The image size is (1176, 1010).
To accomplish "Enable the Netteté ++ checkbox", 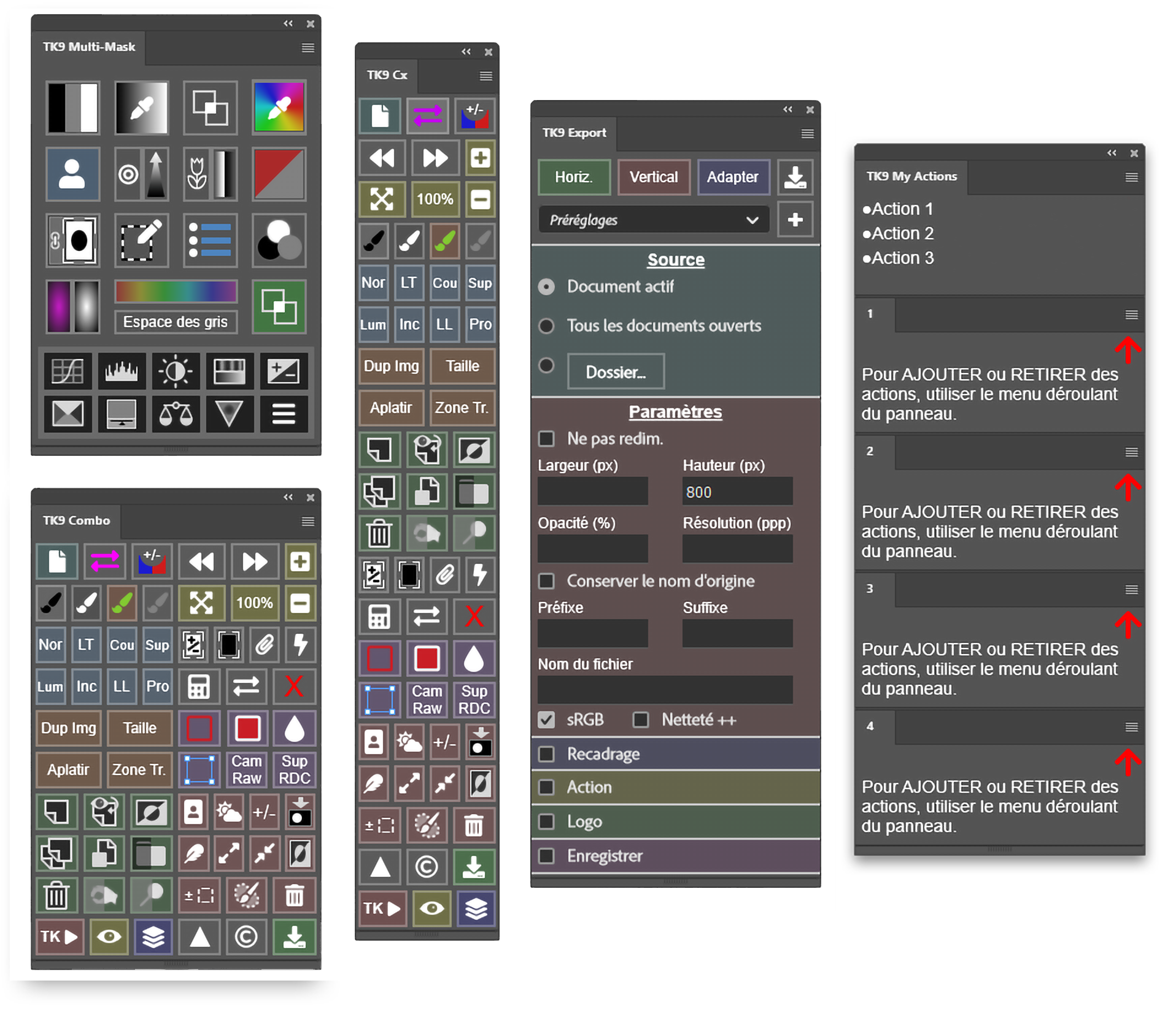I will pos(641,720).
